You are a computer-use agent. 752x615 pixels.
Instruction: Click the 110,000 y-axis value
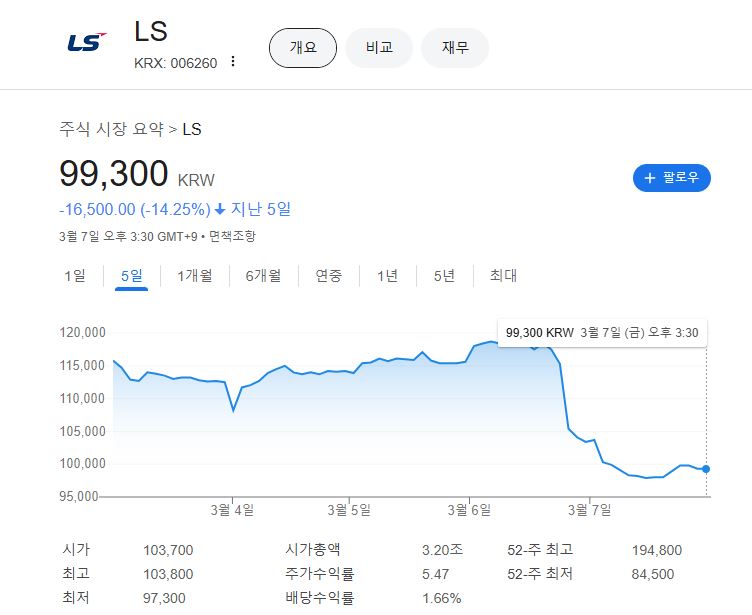pyautogui.click(x=82, y=398)
